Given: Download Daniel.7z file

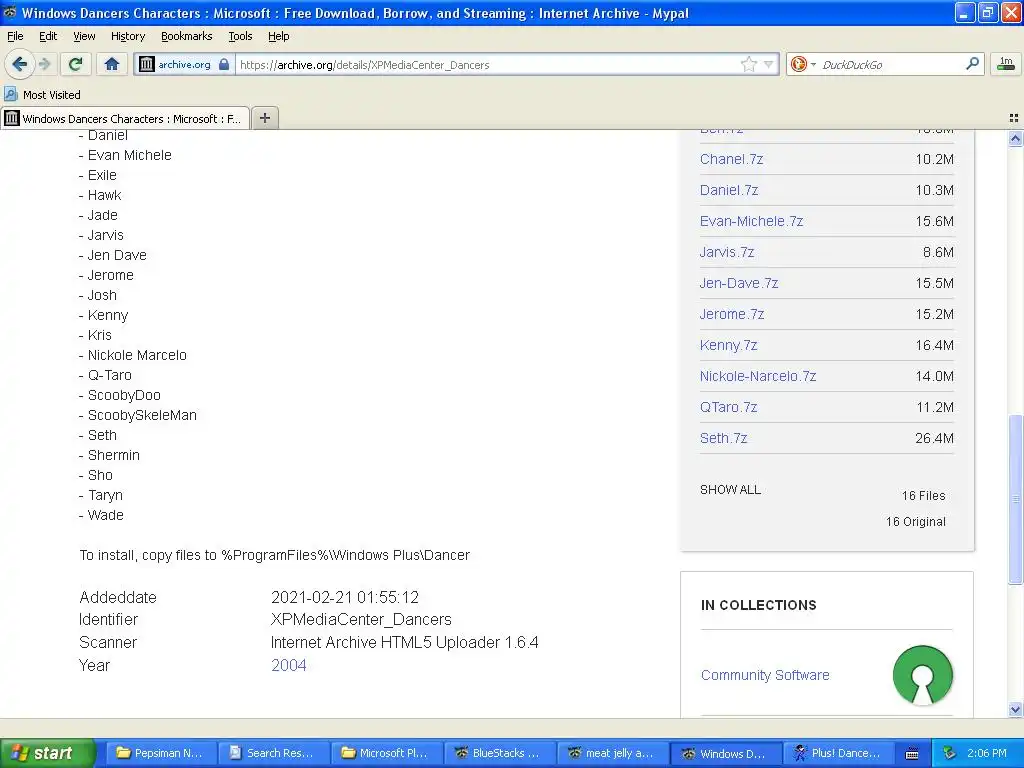Looking at the screenshot, I should pos(729,190).
